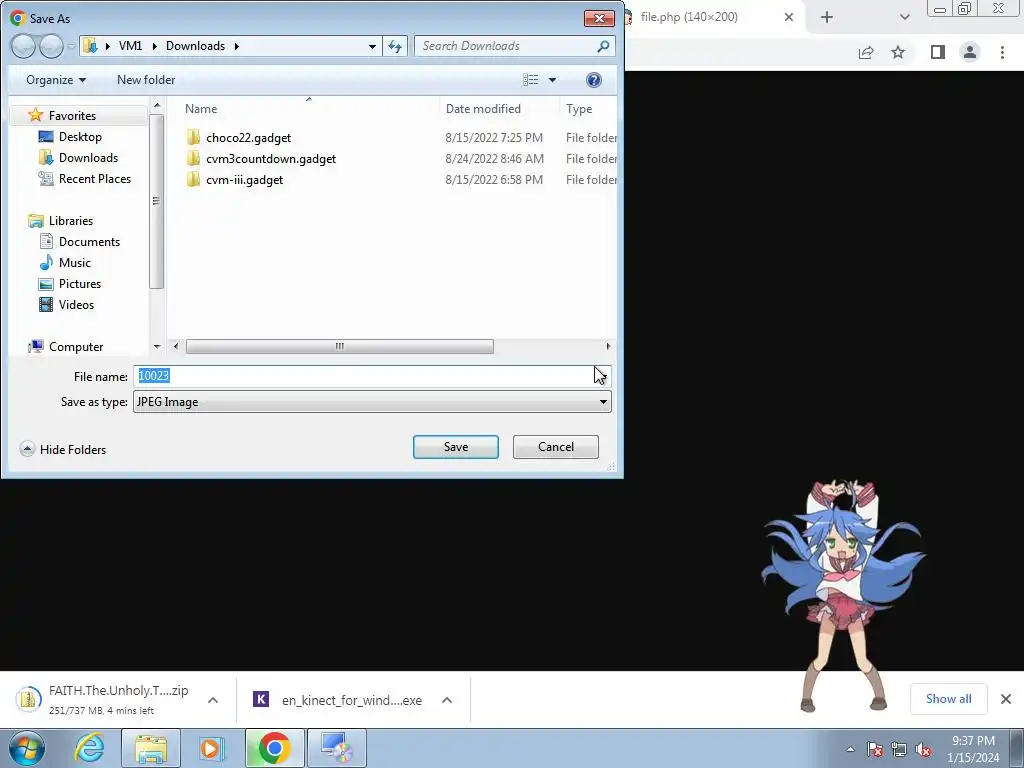The image size is (1024, 768).
Task: Select Libraries in the navigation pane
Action: (x=71, y=221)
